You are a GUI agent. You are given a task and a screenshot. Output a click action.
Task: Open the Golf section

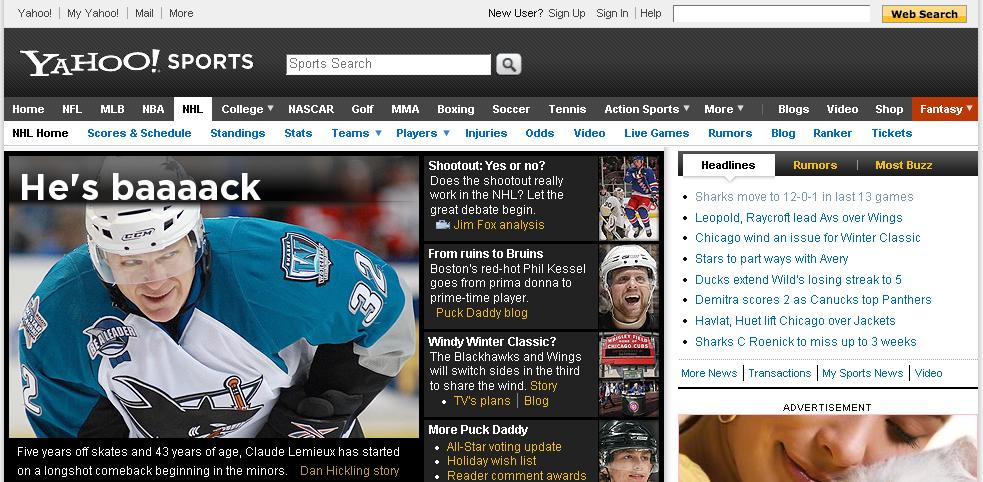pyautogui.click(x=362, y=109)
